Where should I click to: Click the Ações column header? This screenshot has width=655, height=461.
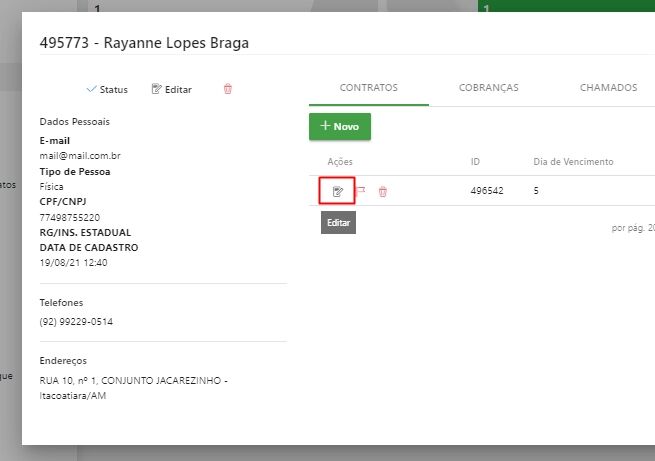340,162
